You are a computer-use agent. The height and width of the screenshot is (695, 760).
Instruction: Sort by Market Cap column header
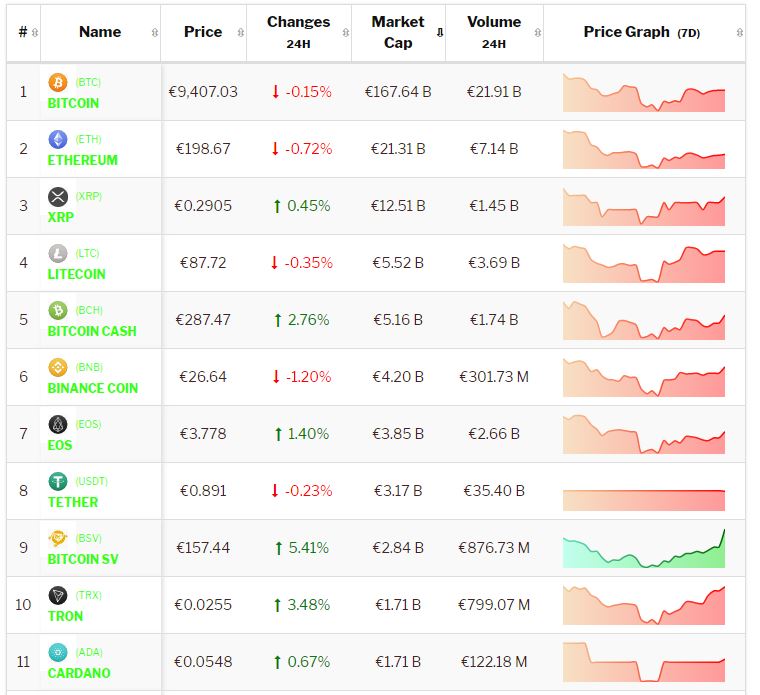click(x=398, y=32)
